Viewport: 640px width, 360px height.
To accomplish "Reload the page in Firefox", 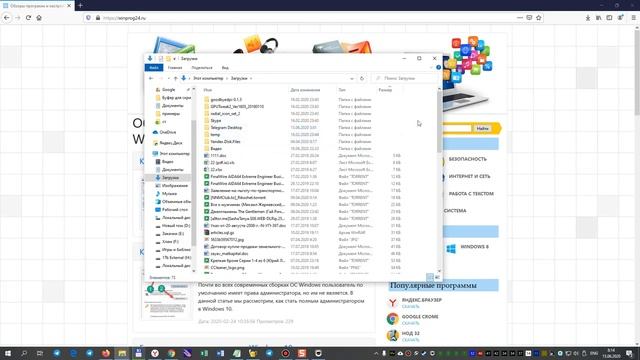I will pos(28,18).
